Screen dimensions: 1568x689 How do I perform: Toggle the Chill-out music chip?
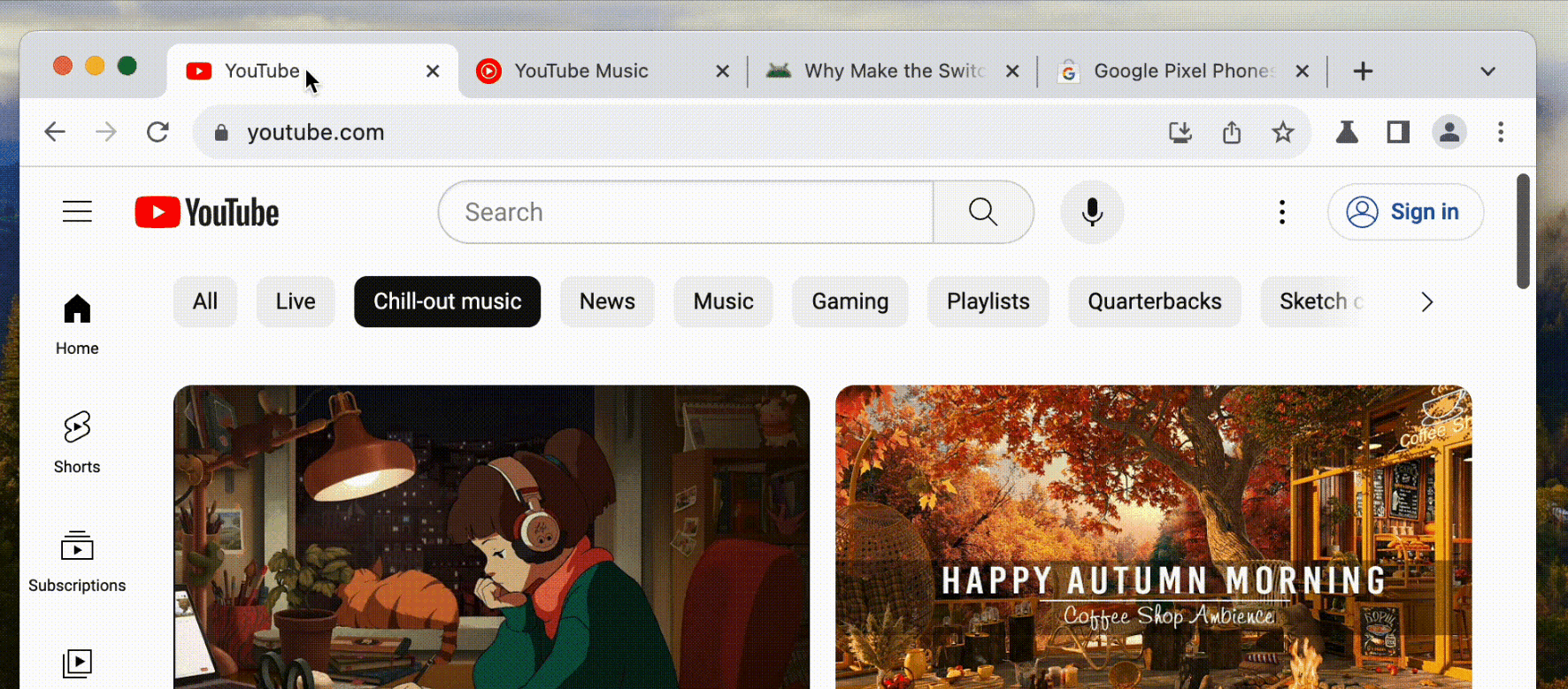(x=448, y=302)
